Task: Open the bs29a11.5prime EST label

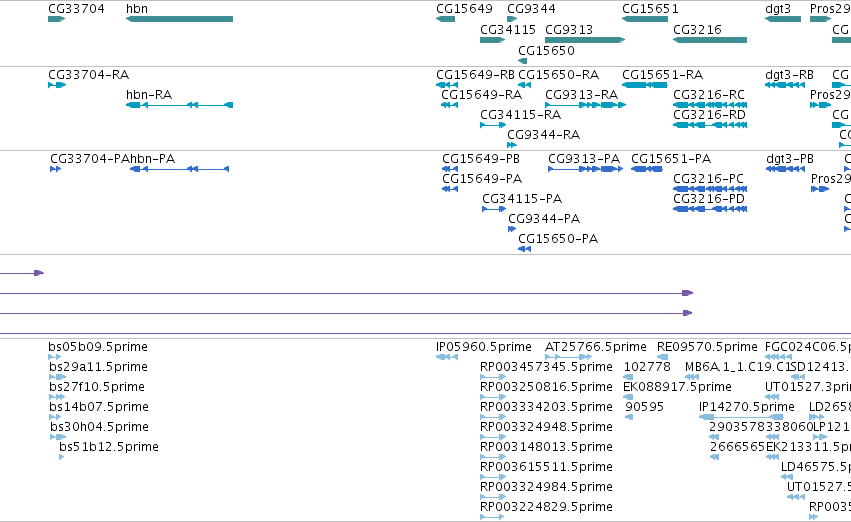Action: tap(98, 367)
